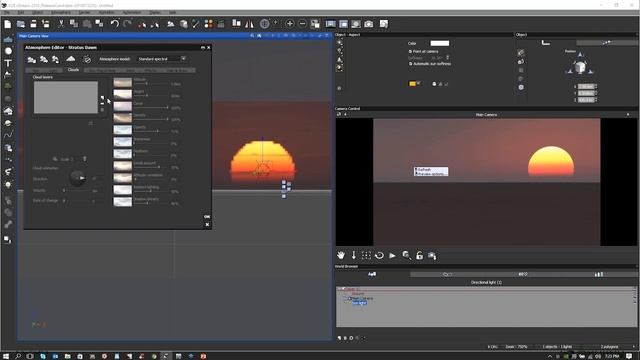Click Preview options in context menu

click(x=430, y=174)
